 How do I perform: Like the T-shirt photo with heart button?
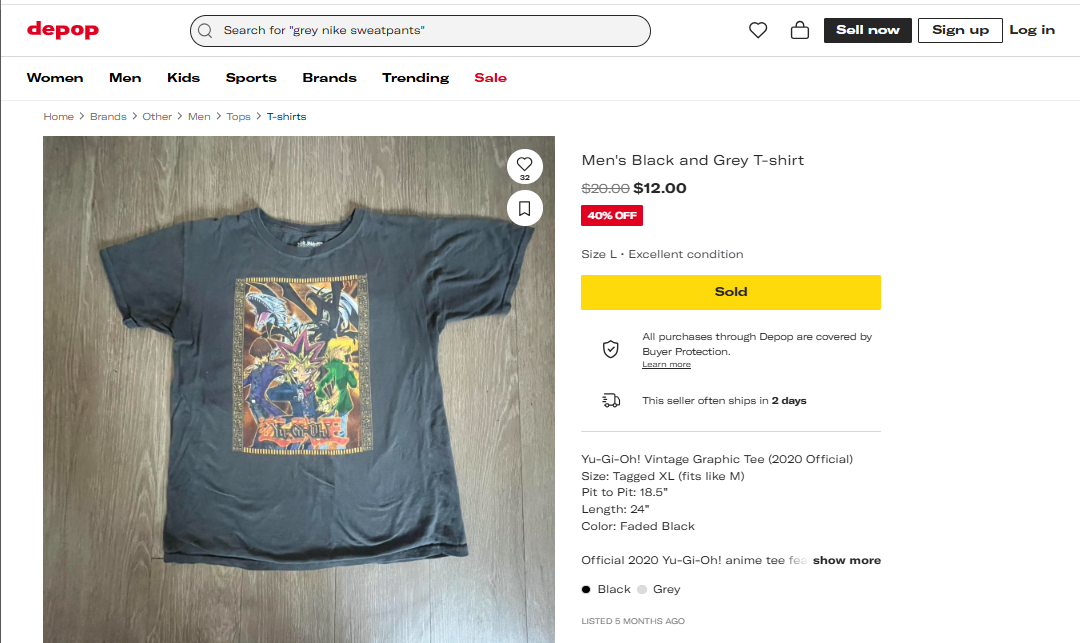pos(525,166)
